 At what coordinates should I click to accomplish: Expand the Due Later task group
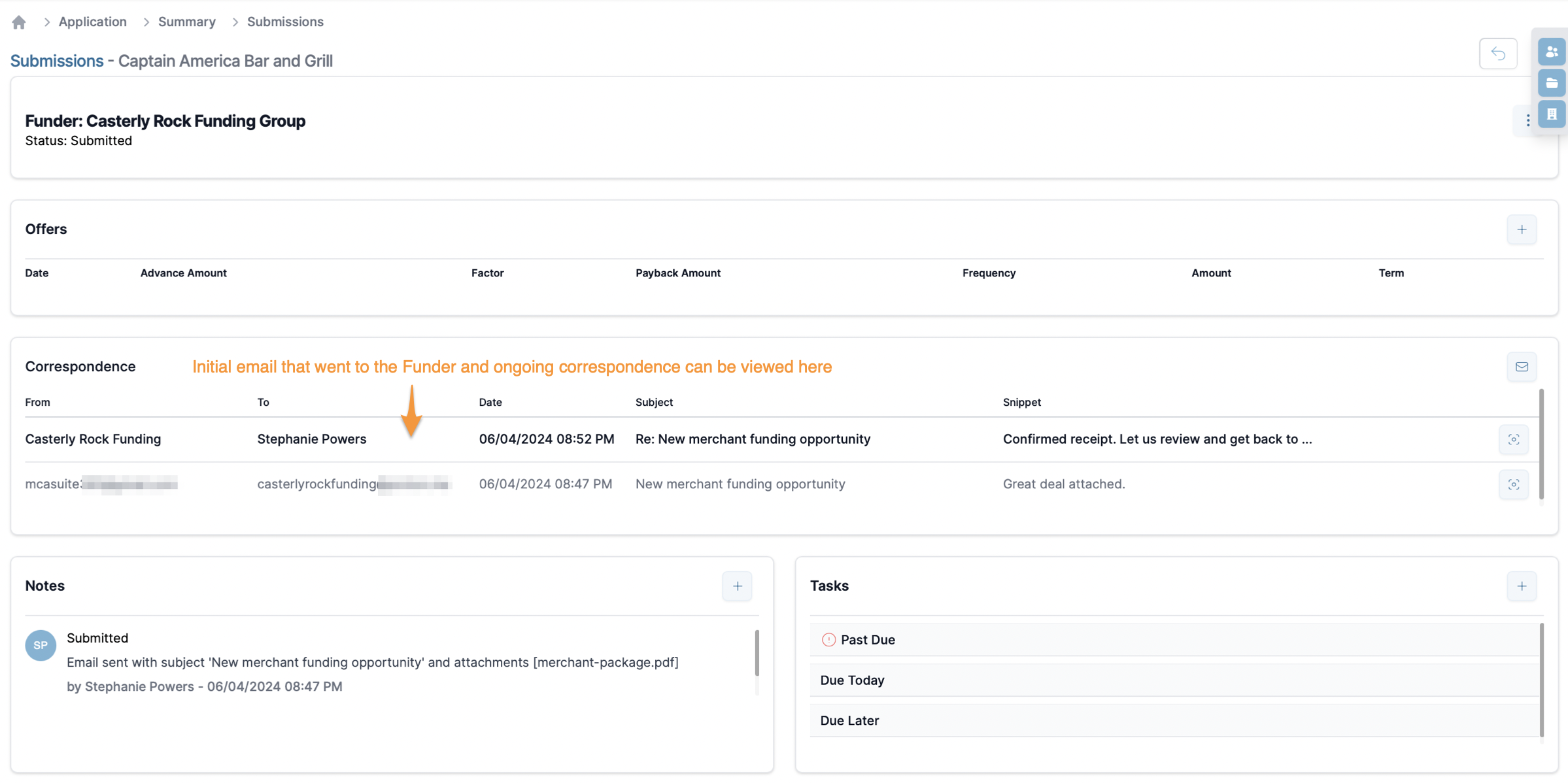(849, 721)
